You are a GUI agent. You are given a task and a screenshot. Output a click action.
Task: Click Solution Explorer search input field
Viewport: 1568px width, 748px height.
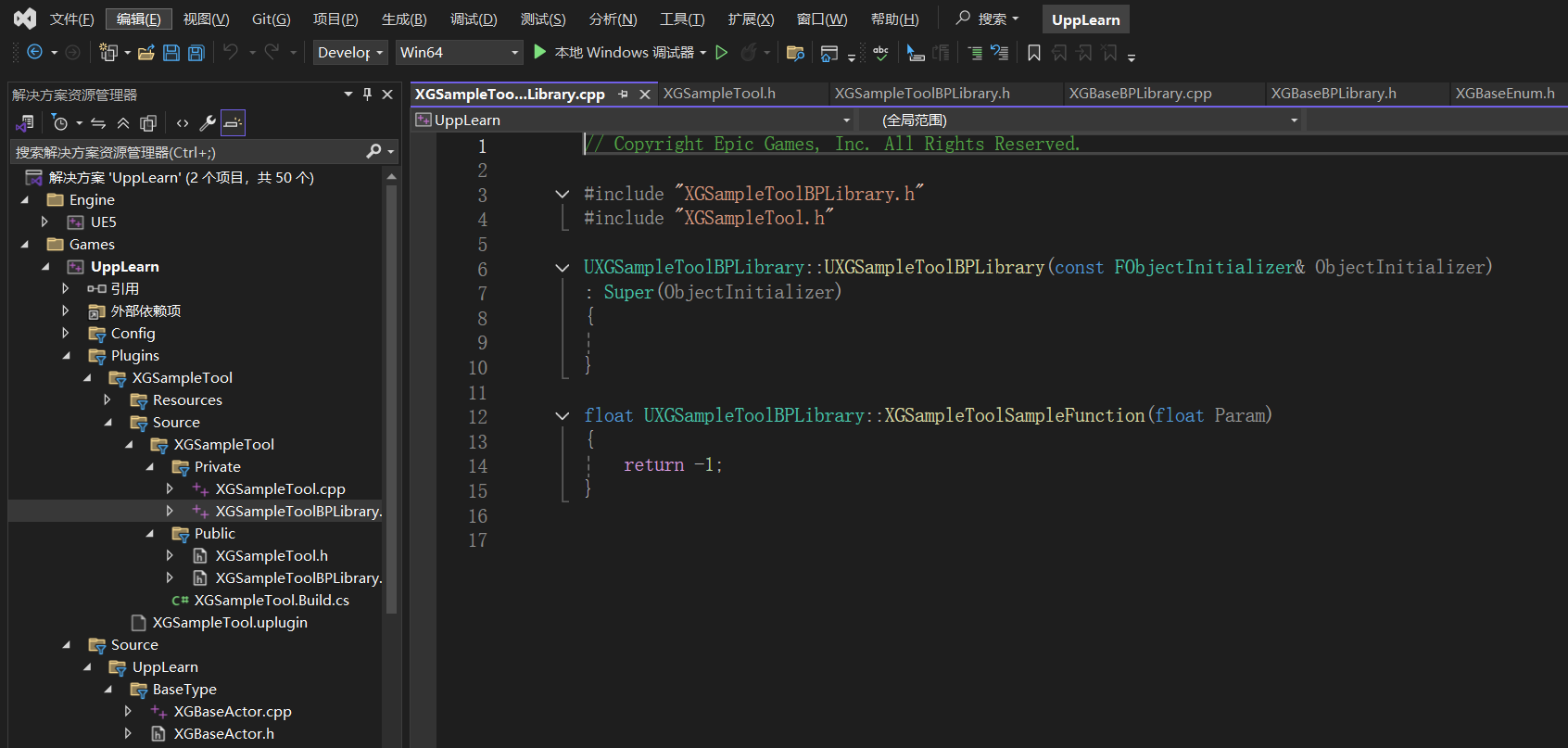coord(187,152)
